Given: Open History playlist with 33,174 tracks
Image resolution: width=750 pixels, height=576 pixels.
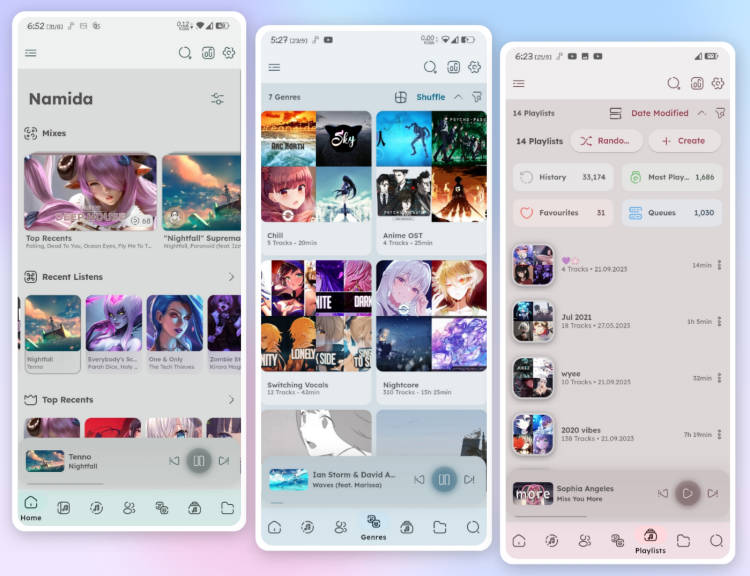Looking at the screenshot, I should (563, 177).
